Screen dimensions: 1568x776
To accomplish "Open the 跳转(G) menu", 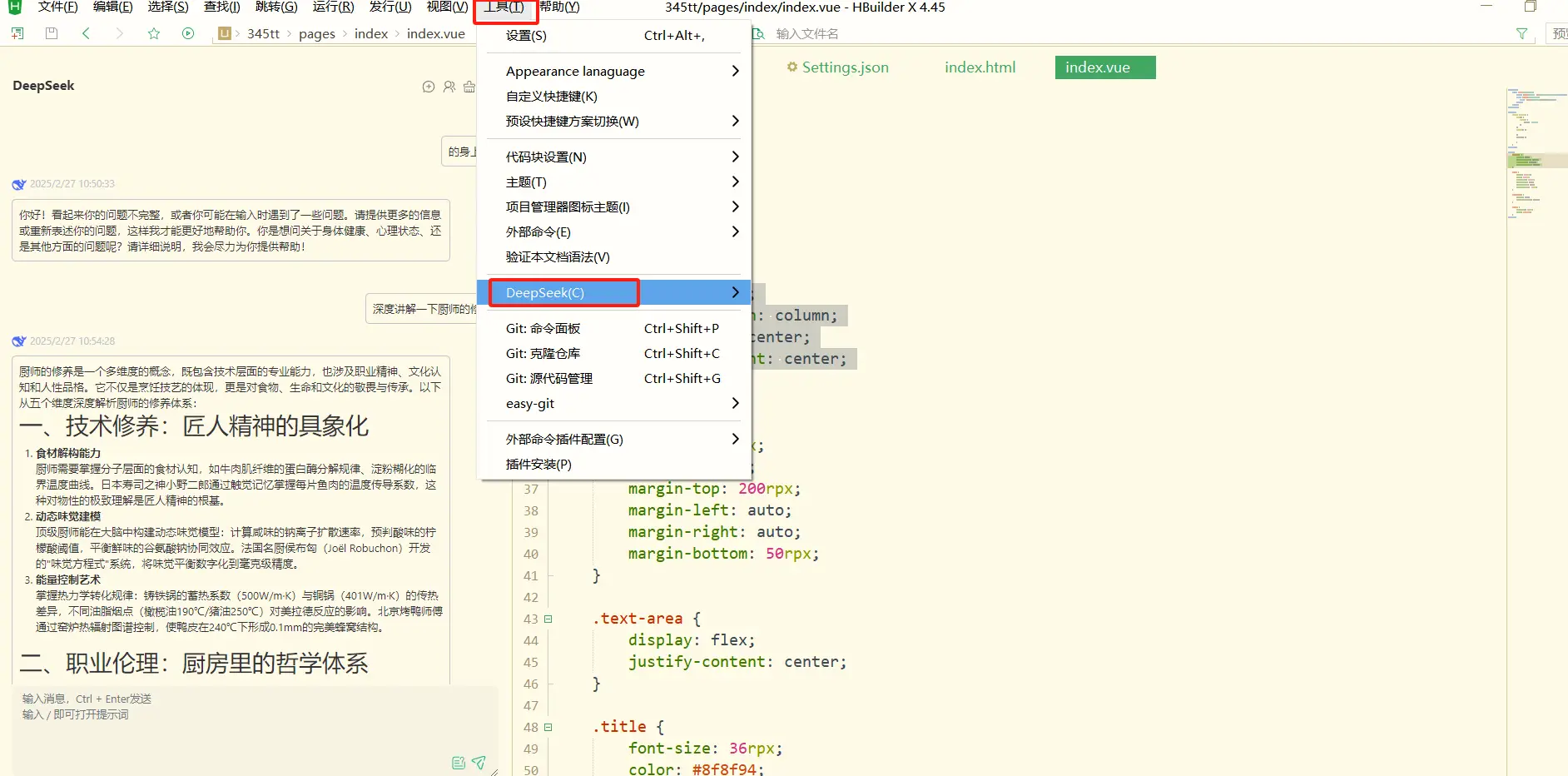I will tap(276, 7).
